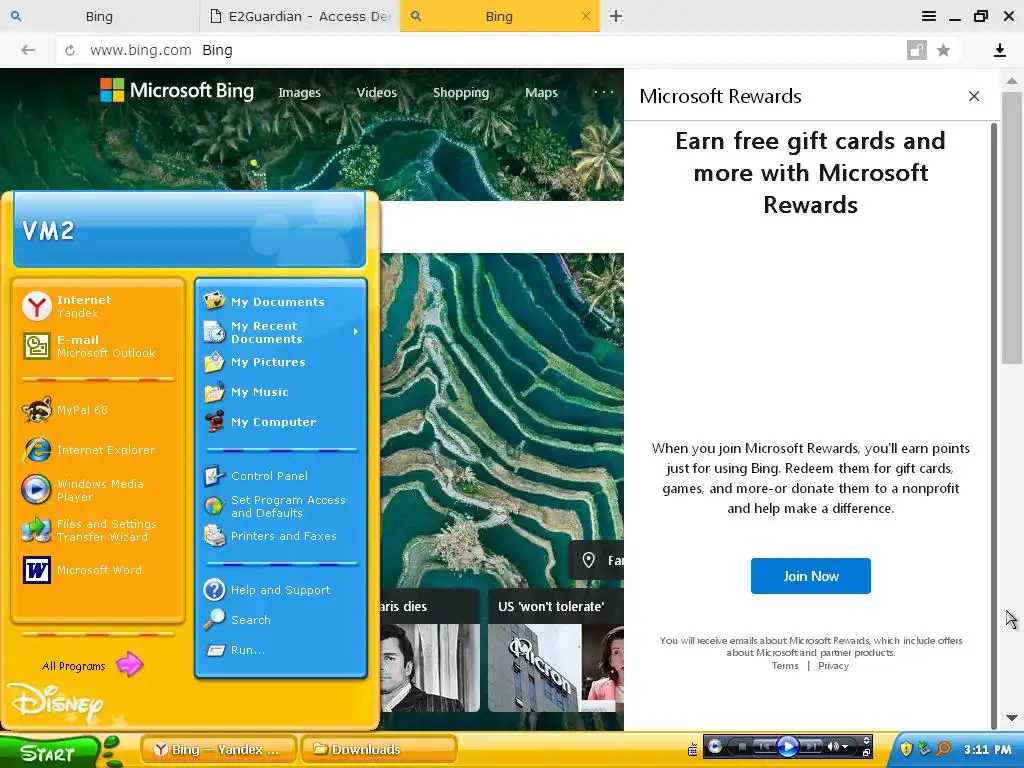
Task: Open the browser downloads button
Action: [x=999, y=50]
